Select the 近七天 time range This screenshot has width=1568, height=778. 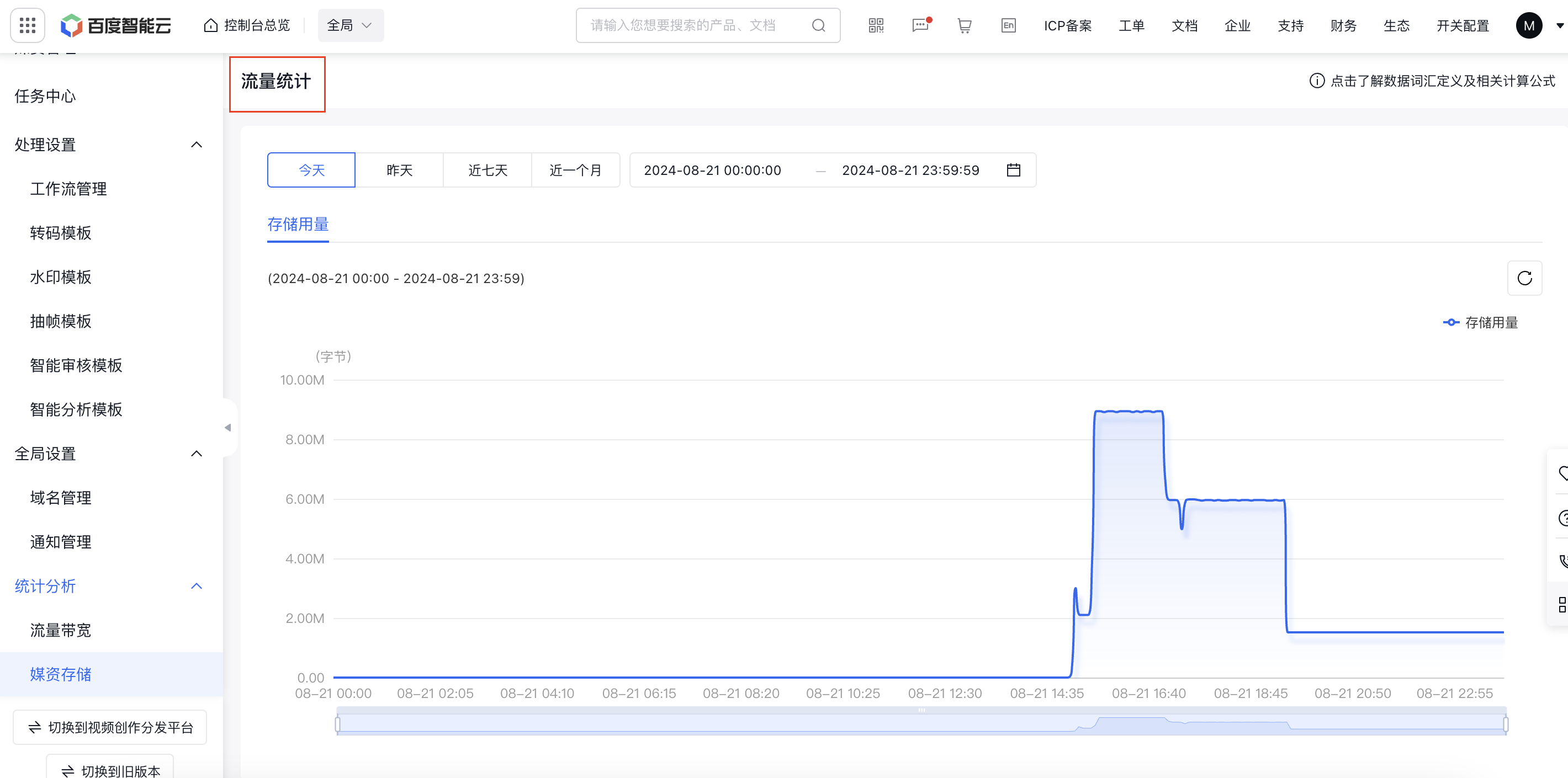(488, 170)
